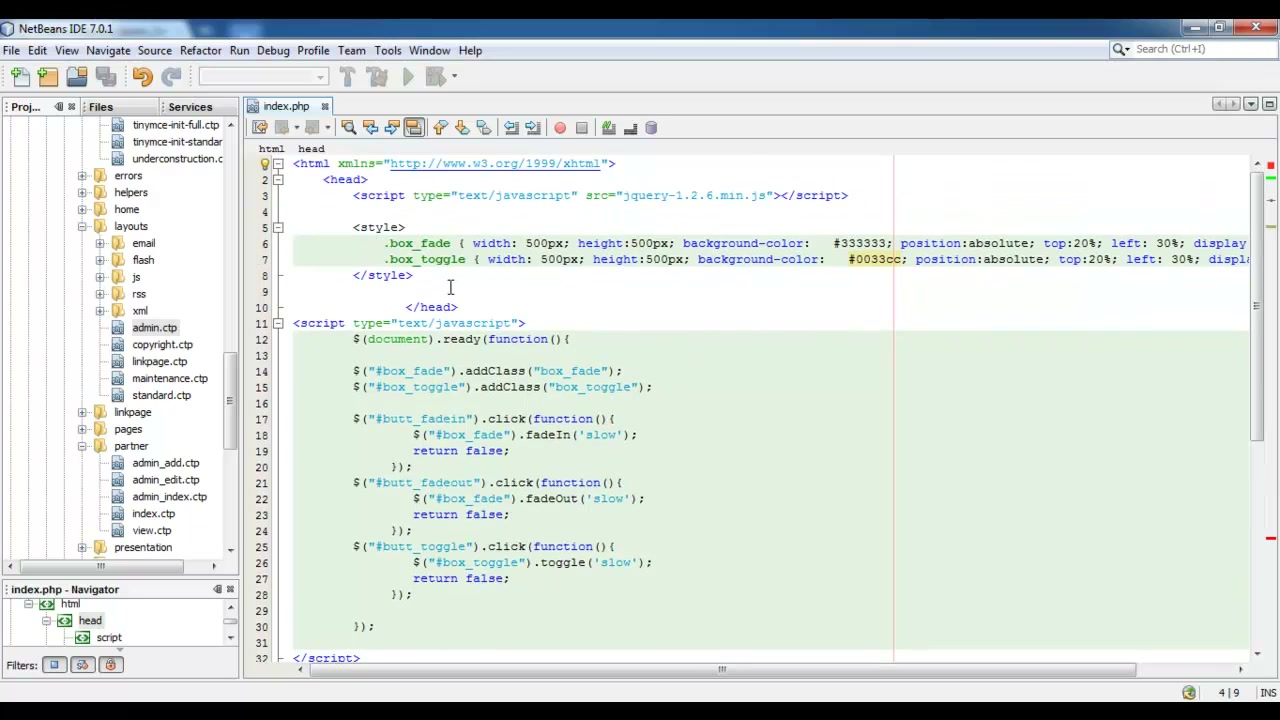This screenshot has height=720, width=1280.
Task: Click the status bar notification icon
Action: click(1189, 693)
